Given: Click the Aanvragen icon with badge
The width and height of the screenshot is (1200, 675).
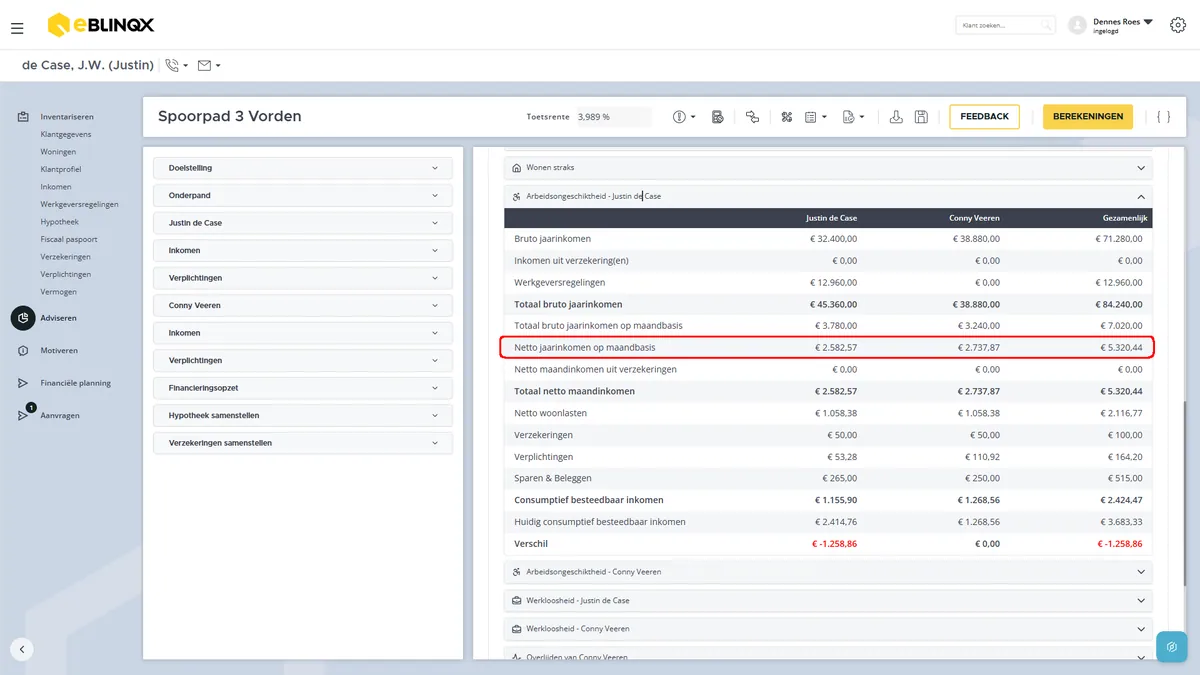Looking at the screenshot, I should tap(24, 414).
